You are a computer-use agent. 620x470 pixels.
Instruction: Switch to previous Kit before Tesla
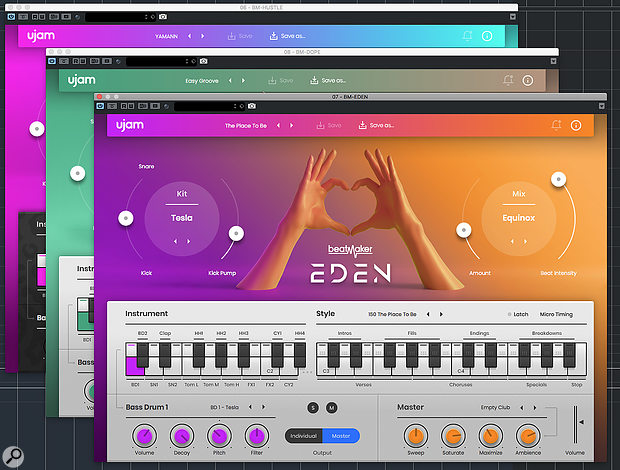click(176, 241)
